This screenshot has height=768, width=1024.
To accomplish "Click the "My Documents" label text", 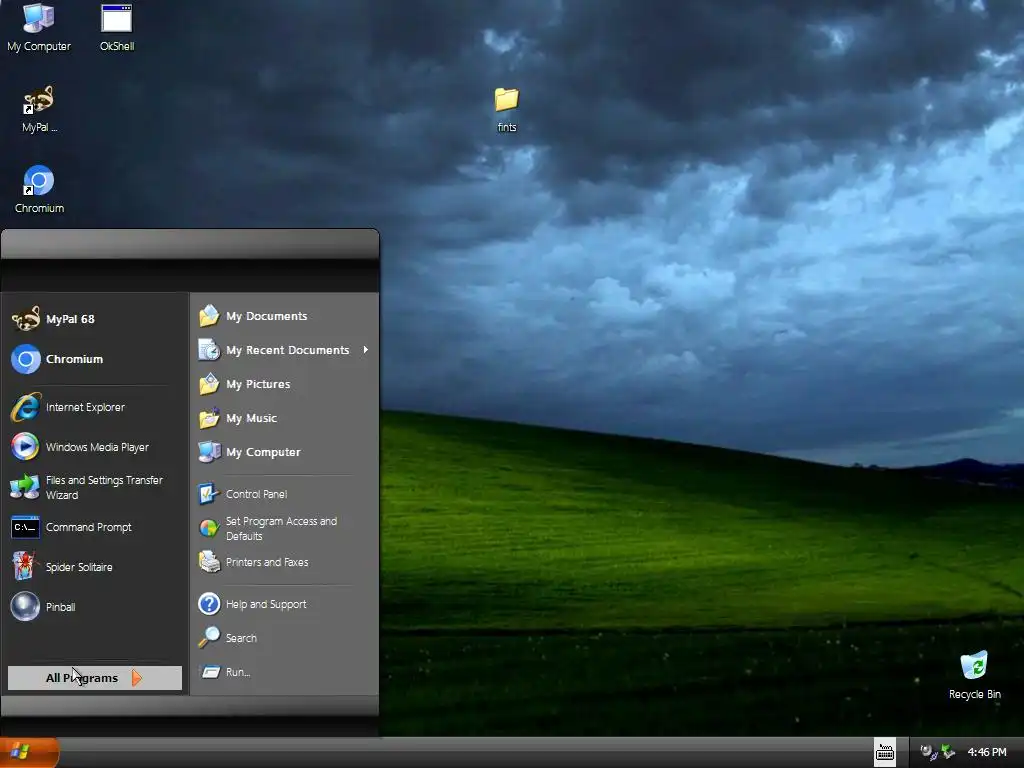I will click(266, 316).
